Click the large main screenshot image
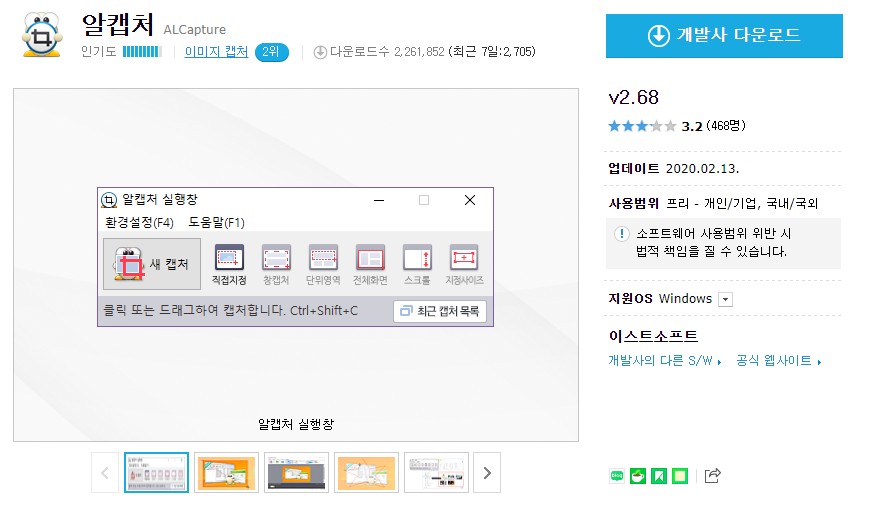 pyautogui.click(x=296, y=265)
